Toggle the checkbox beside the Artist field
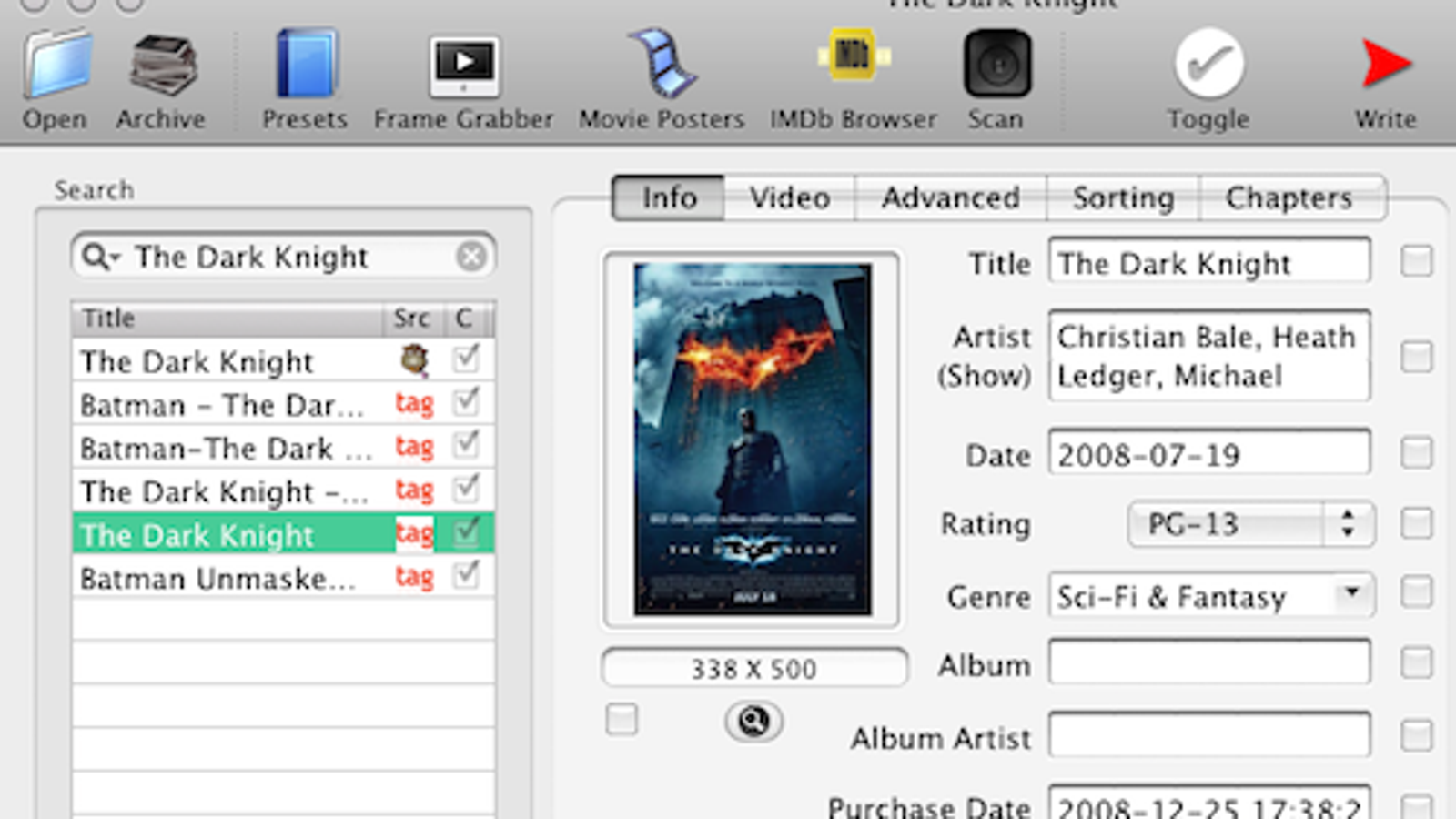This screenshot has width=1456, height=819. point(1417,356)
